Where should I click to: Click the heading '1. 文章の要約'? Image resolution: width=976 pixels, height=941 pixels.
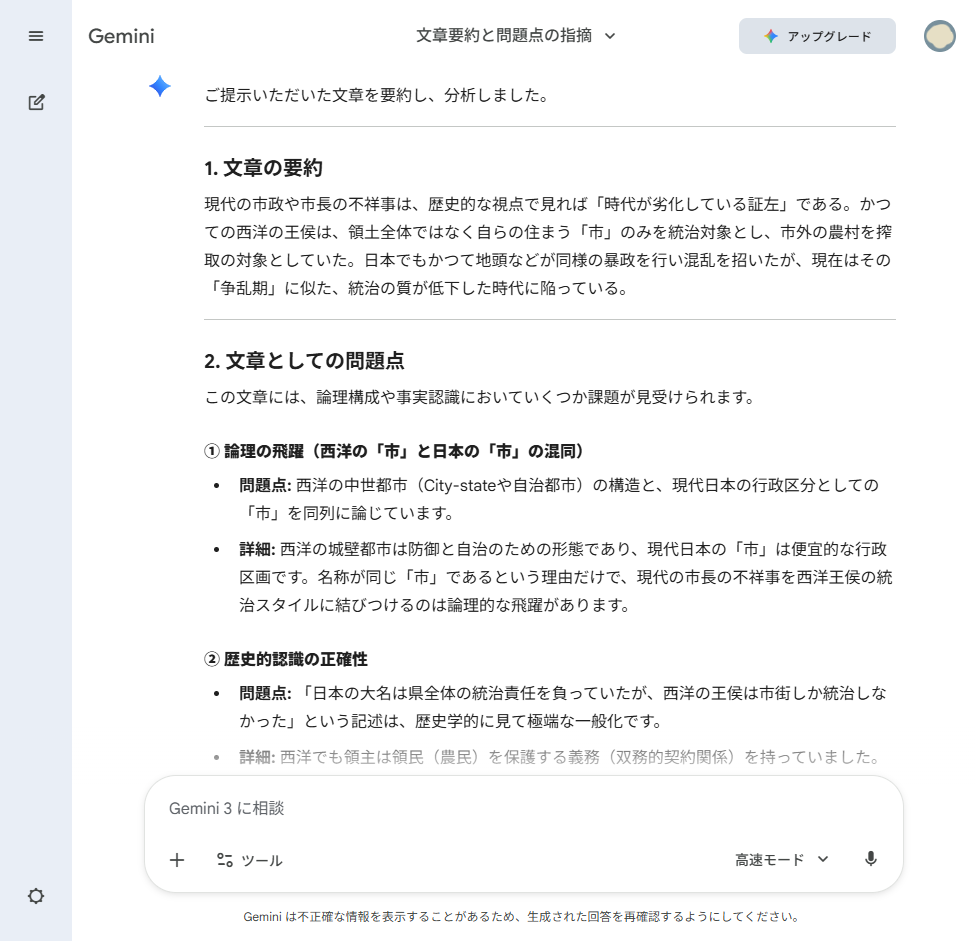tap(263, 168)
